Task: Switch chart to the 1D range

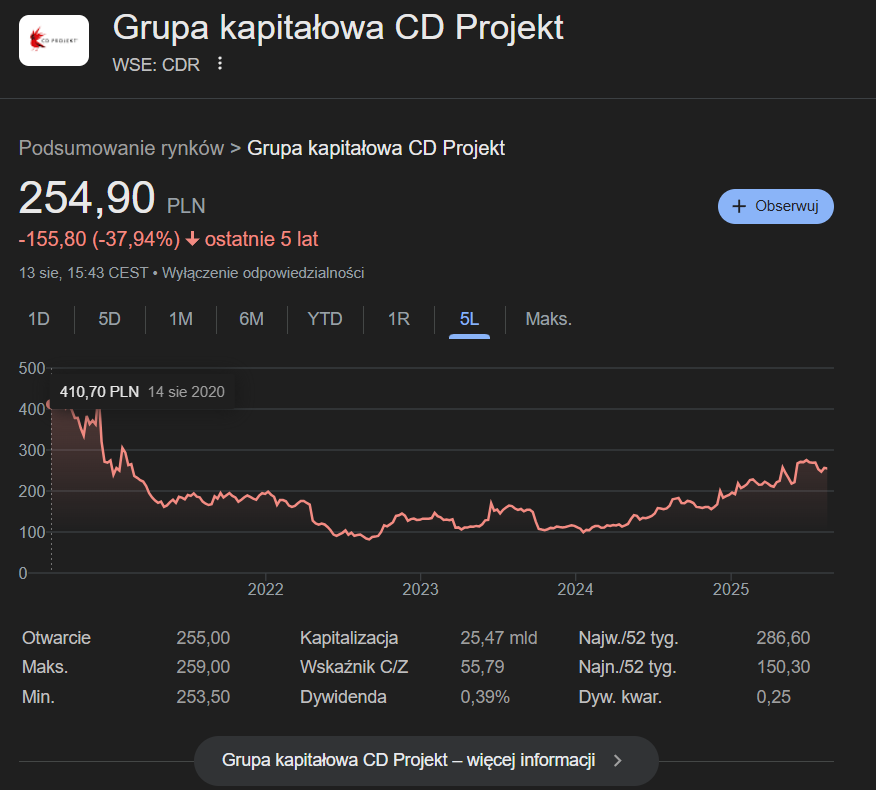Action: [39, 319]
